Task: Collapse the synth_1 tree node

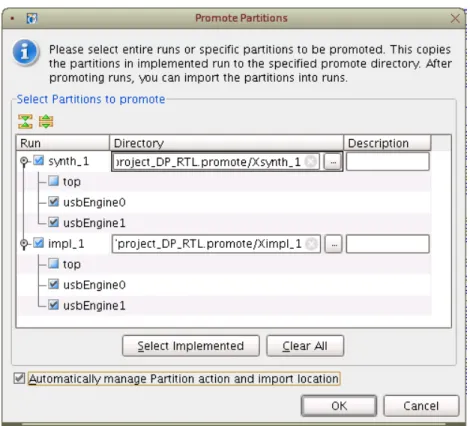Action: [x=24, y=161]
